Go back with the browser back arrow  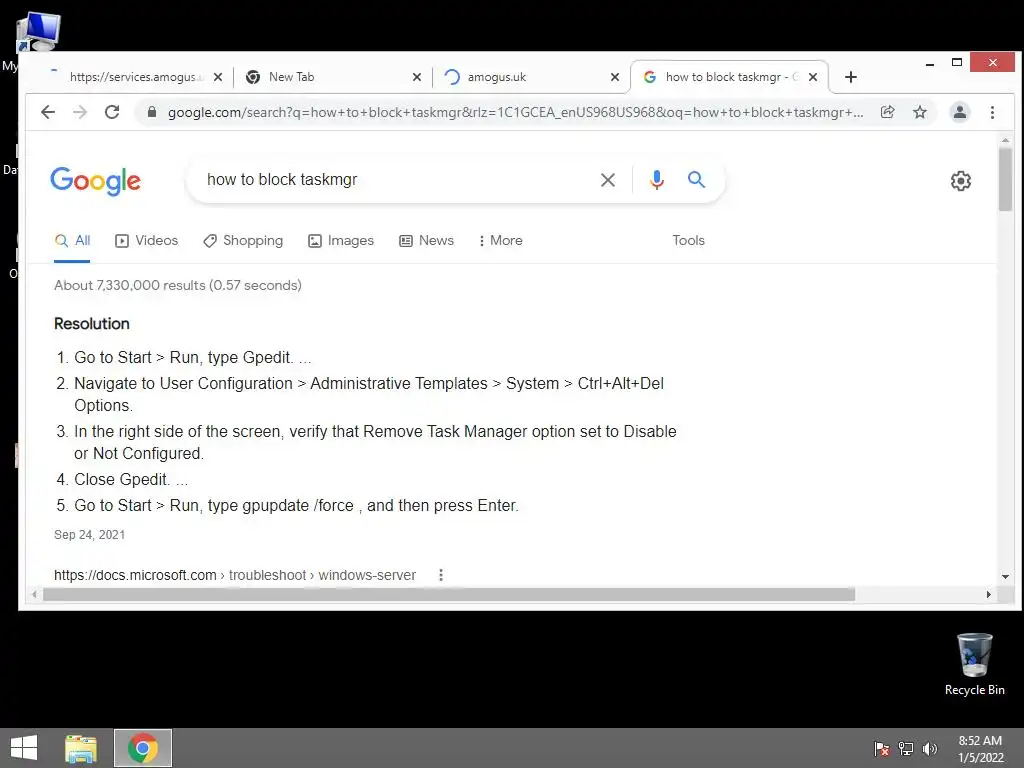[x=48, y=112]
